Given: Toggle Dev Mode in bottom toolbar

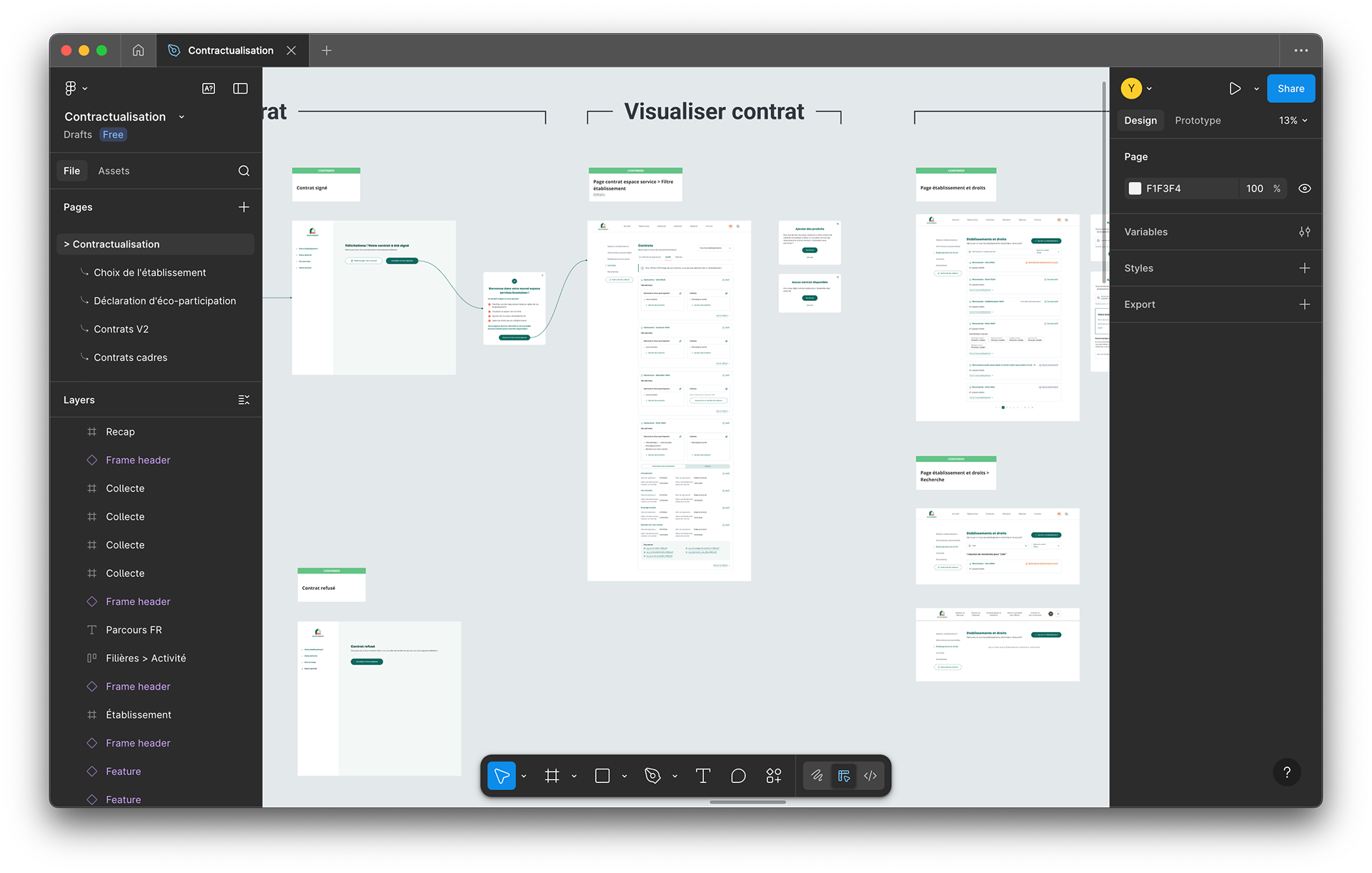Looking at the screenshot, I should [870, 776].
